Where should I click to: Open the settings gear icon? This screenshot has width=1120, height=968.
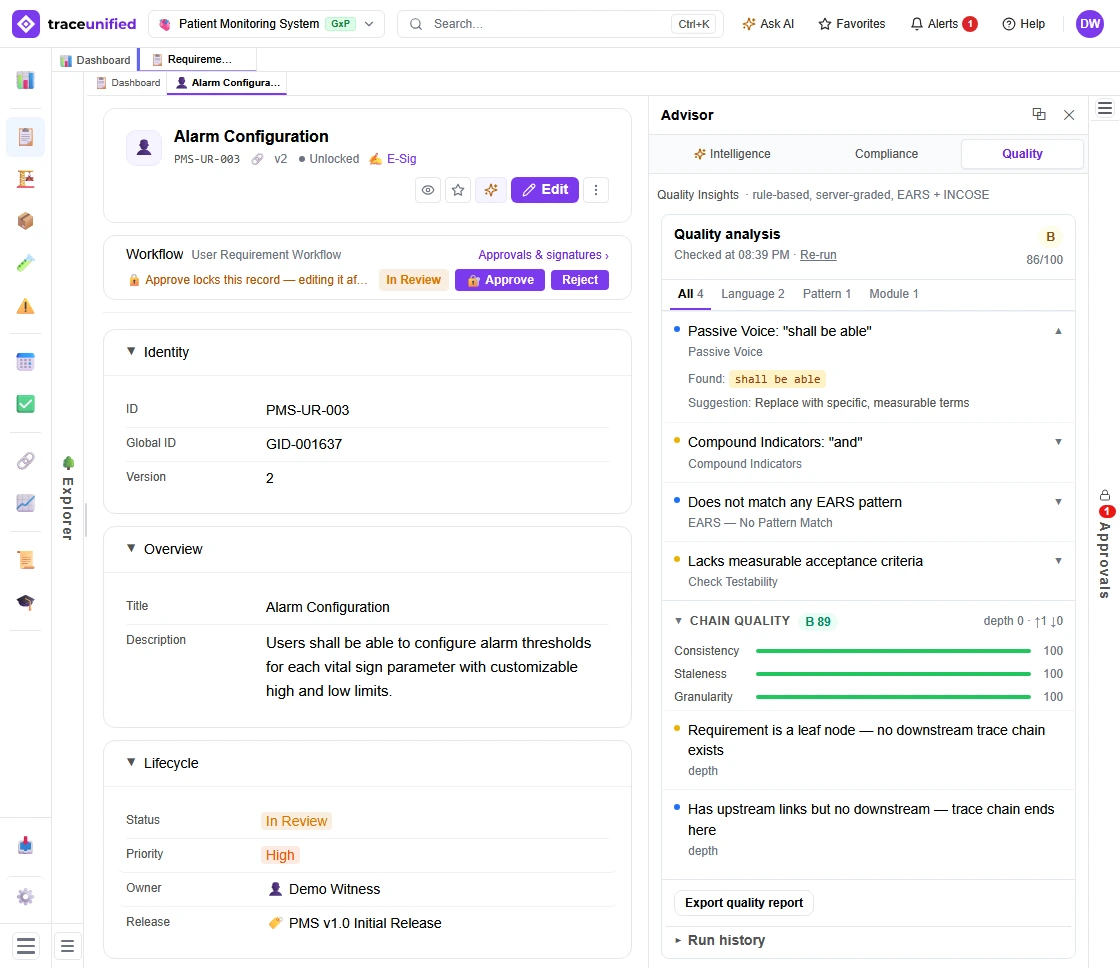tap(25, 897)
